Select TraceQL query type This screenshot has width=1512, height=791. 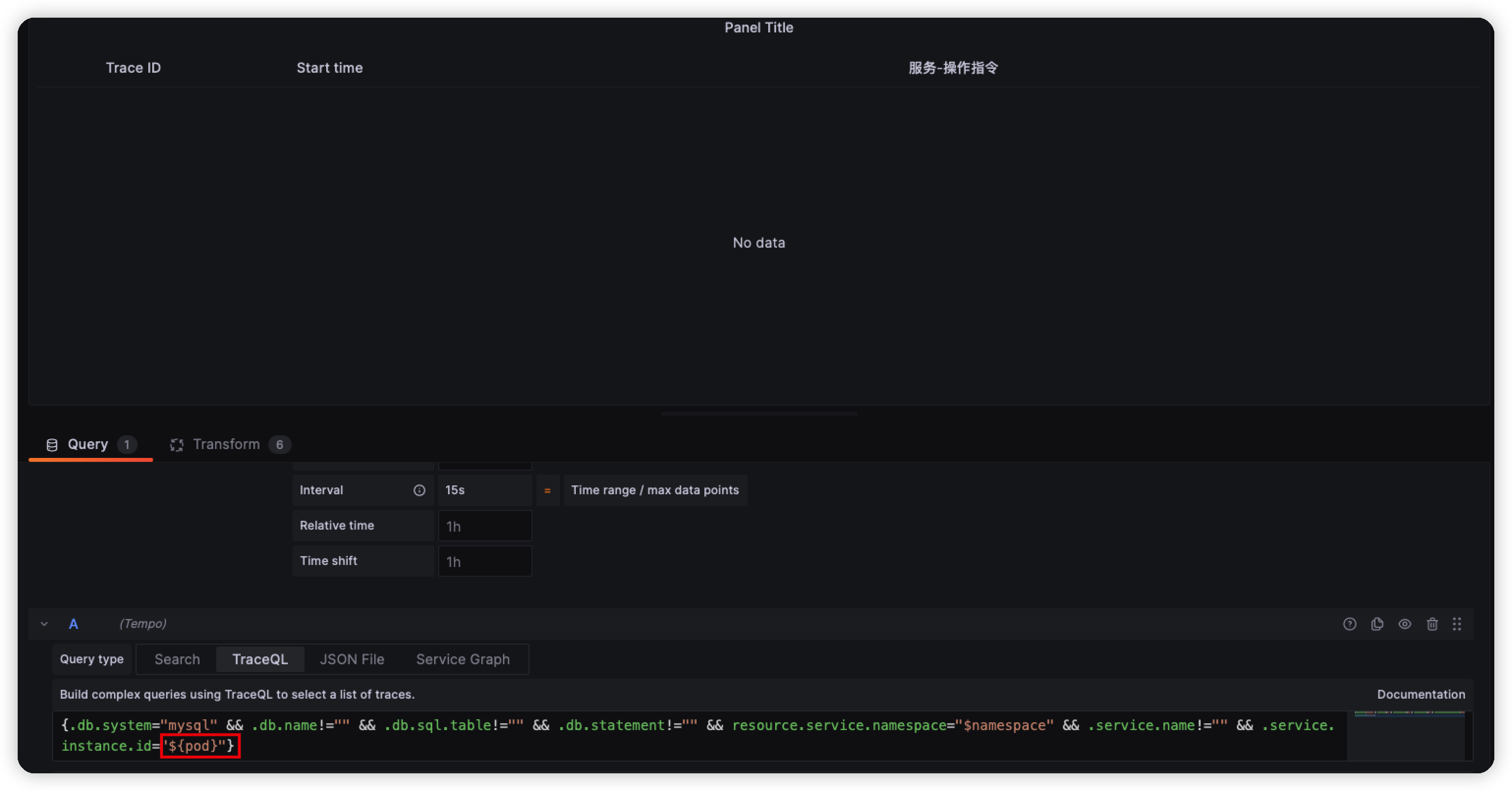pyautogui.click(x=260, y=659)
